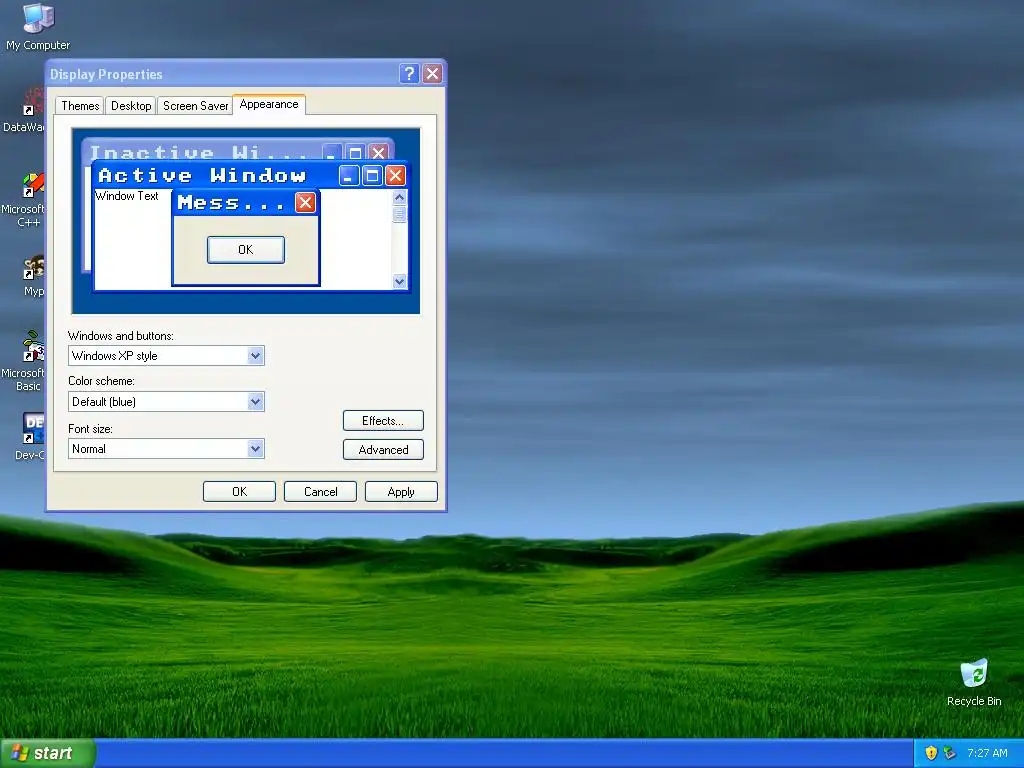This screenshot has width=1024, height=768.
Task: Switch to the Desktop tab
Action: tap(131, 106)
